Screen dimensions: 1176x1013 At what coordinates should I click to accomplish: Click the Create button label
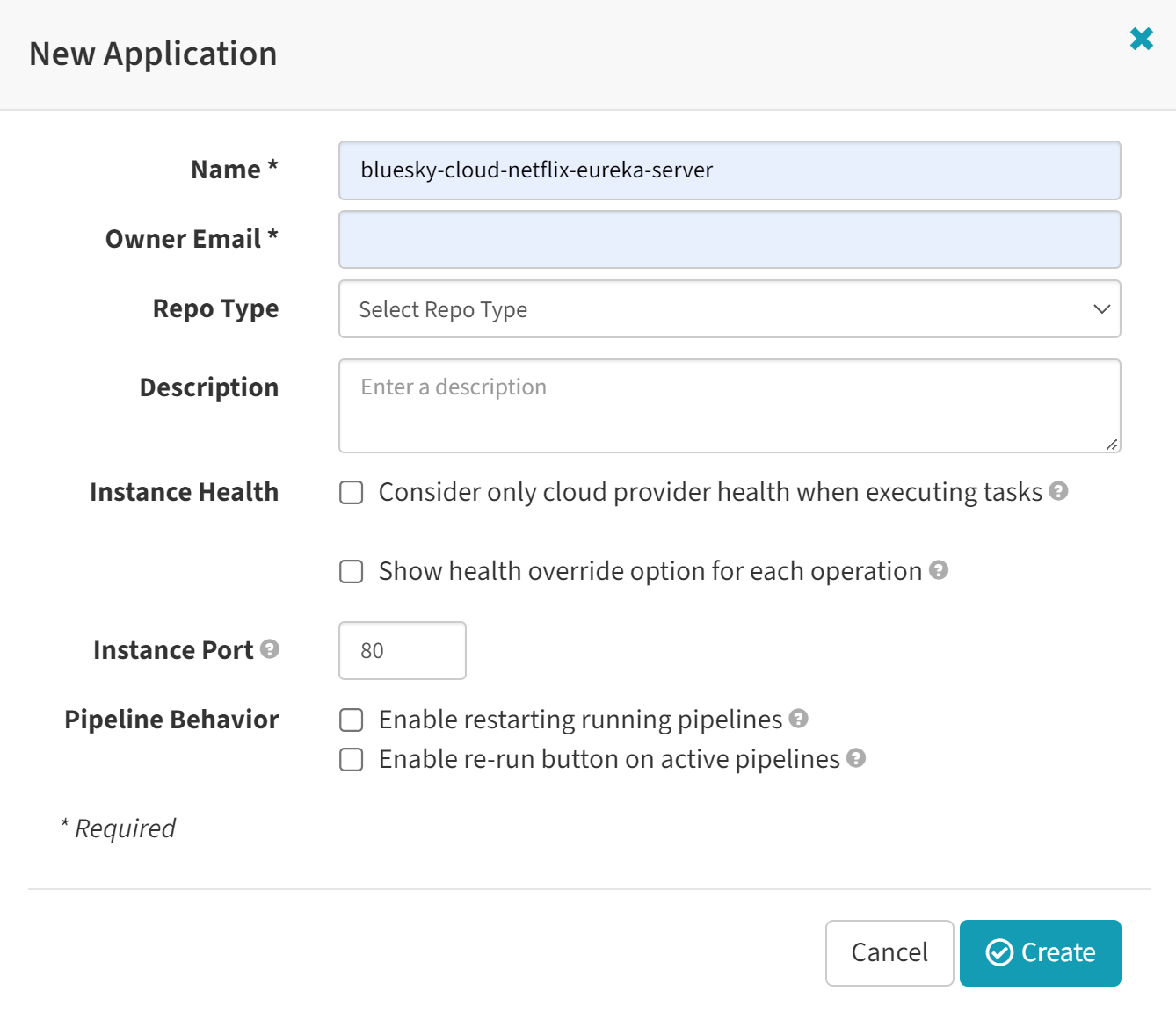pyautogui.click(x=1058, y=952)
